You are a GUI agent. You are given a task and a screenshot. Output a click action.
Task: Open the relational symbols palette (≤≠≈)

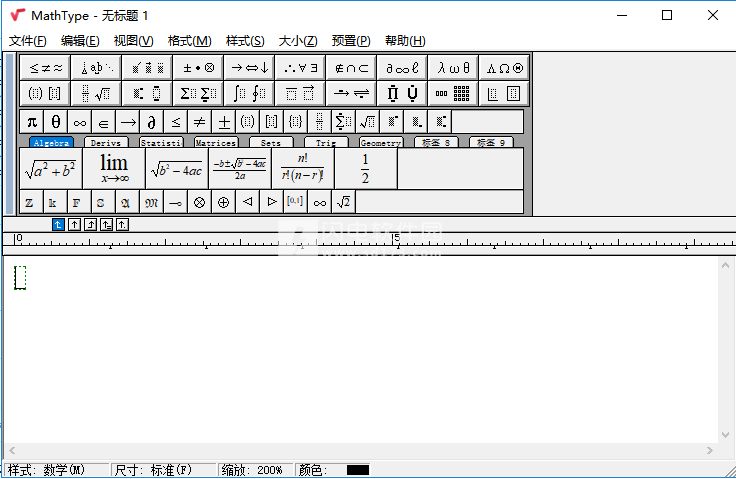point(46,68)
